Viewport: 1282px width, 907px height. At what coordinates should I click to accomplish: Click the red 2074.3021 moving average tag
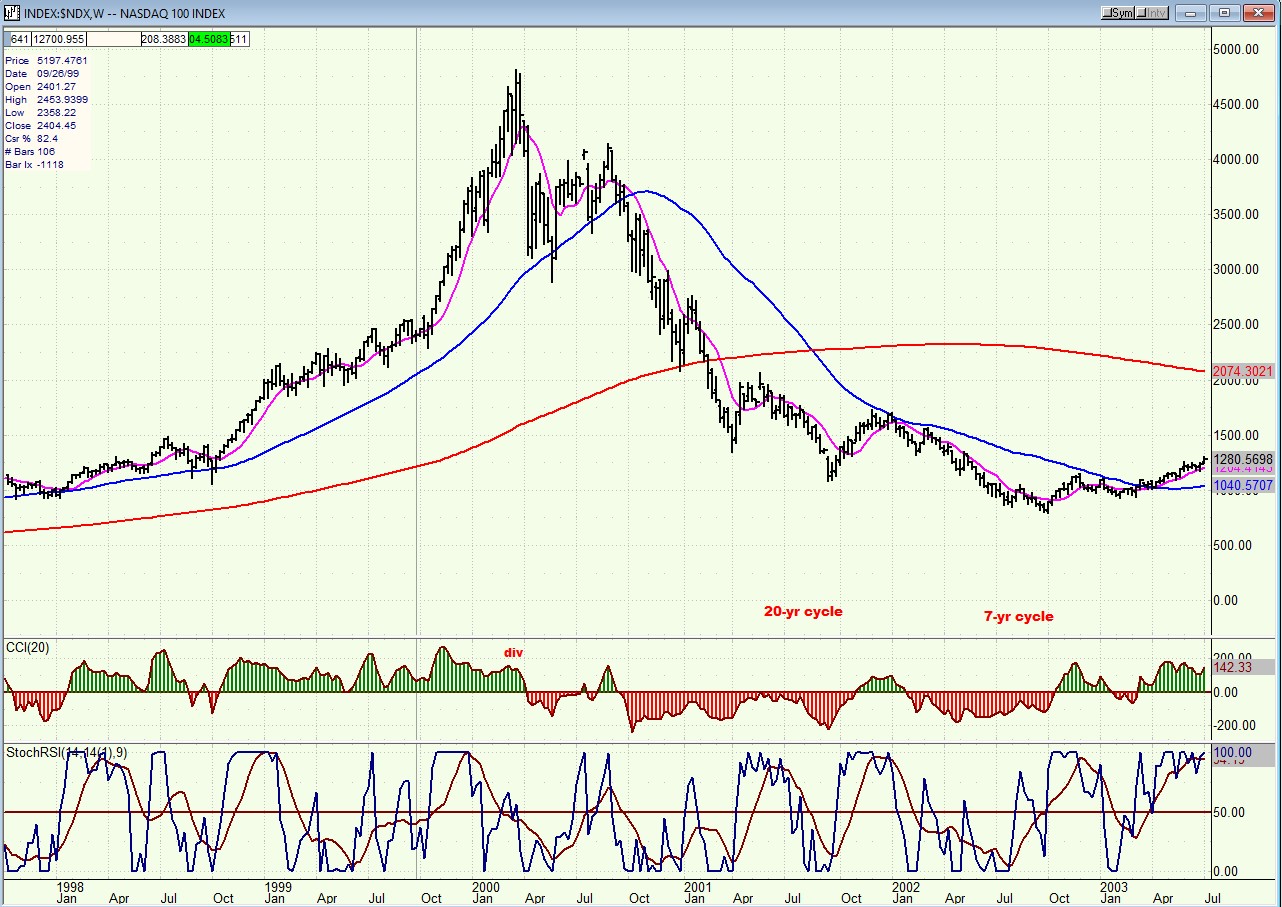pos(1243,371)
